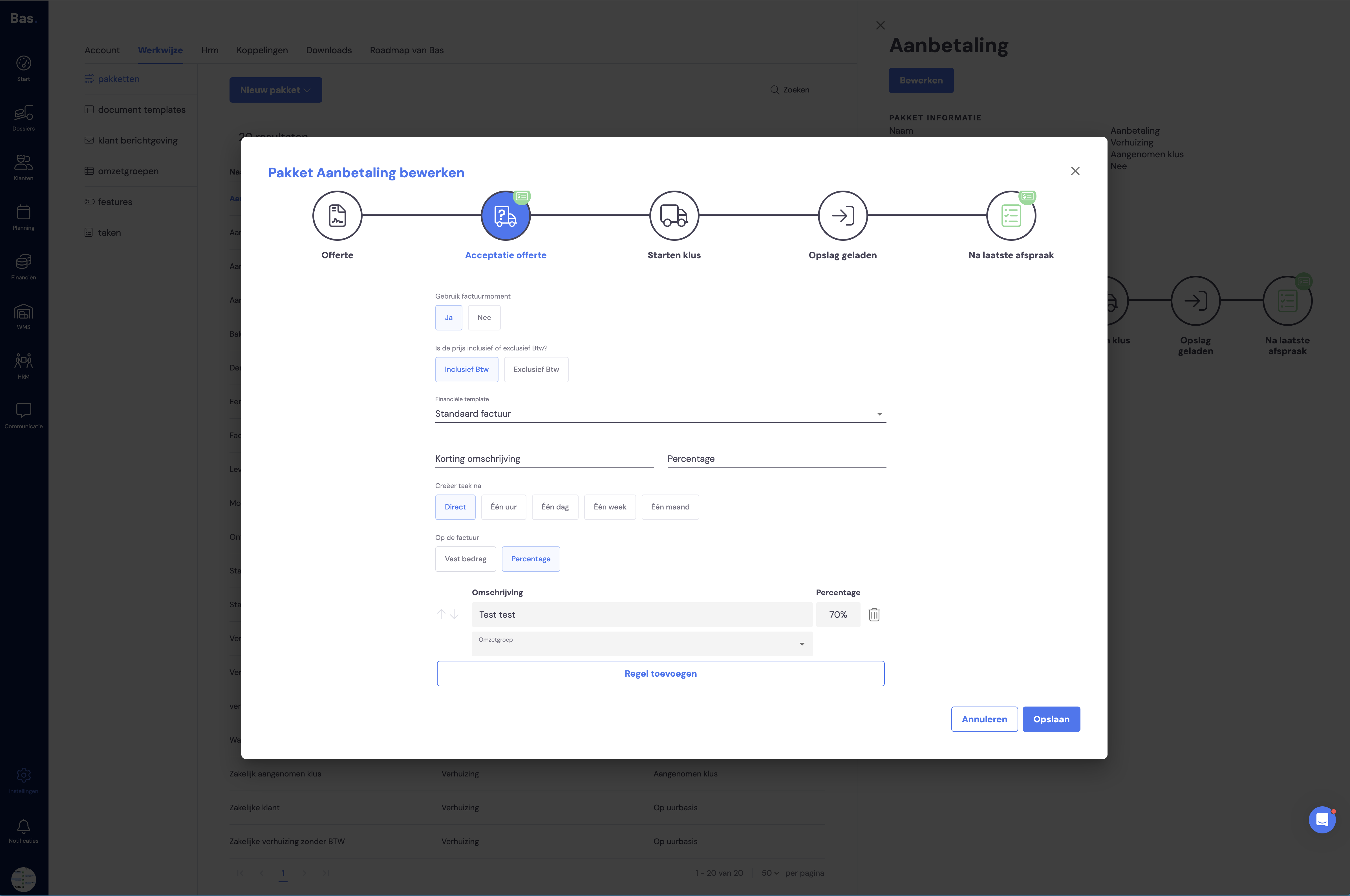
Task: Switch to the Account tab
Action: pyautogui.click(x=102, y=50)
